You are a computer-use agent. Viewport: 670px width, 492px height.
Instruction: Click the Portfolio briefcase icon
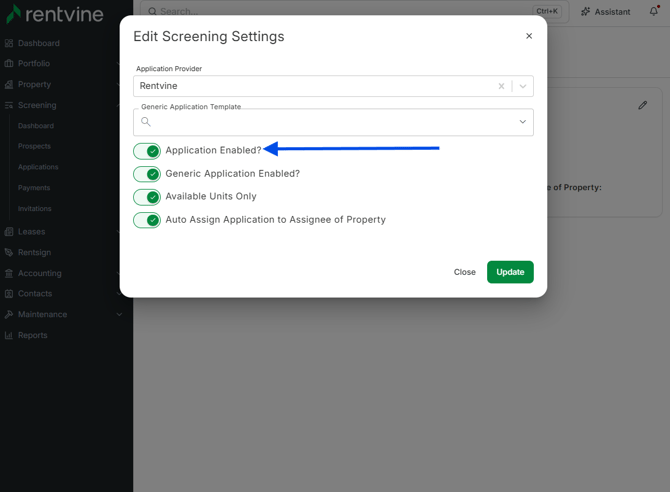click(9, 63)
